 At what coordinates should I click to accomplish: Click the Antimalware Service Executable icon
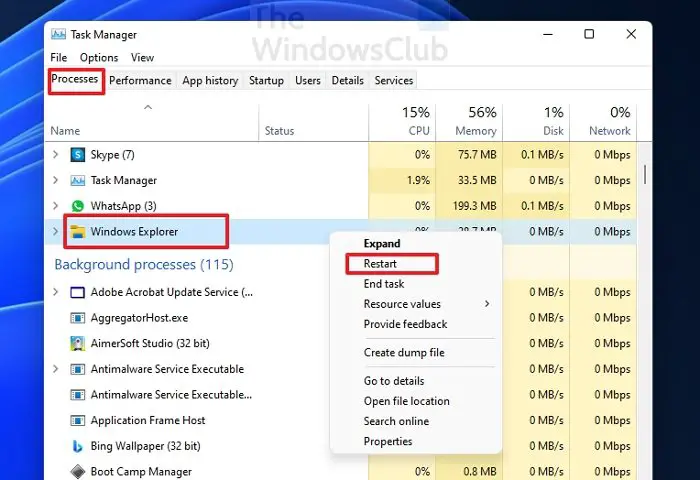(78, 369)
